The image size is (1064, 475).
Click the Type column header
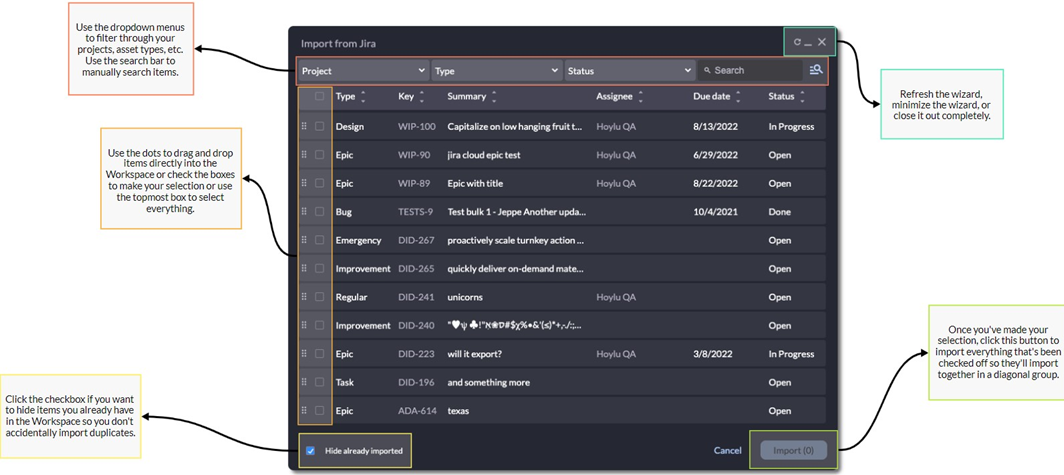coord(345,96)
